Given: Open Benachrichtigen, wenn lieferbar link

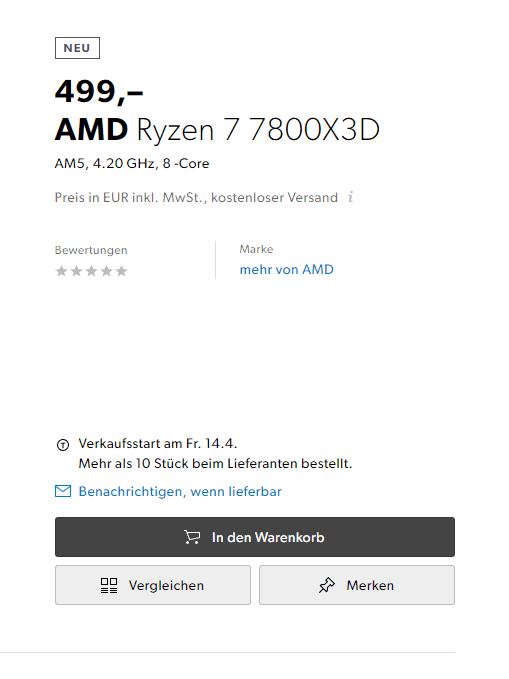Looking at the screenshot, I should point(180,491).
